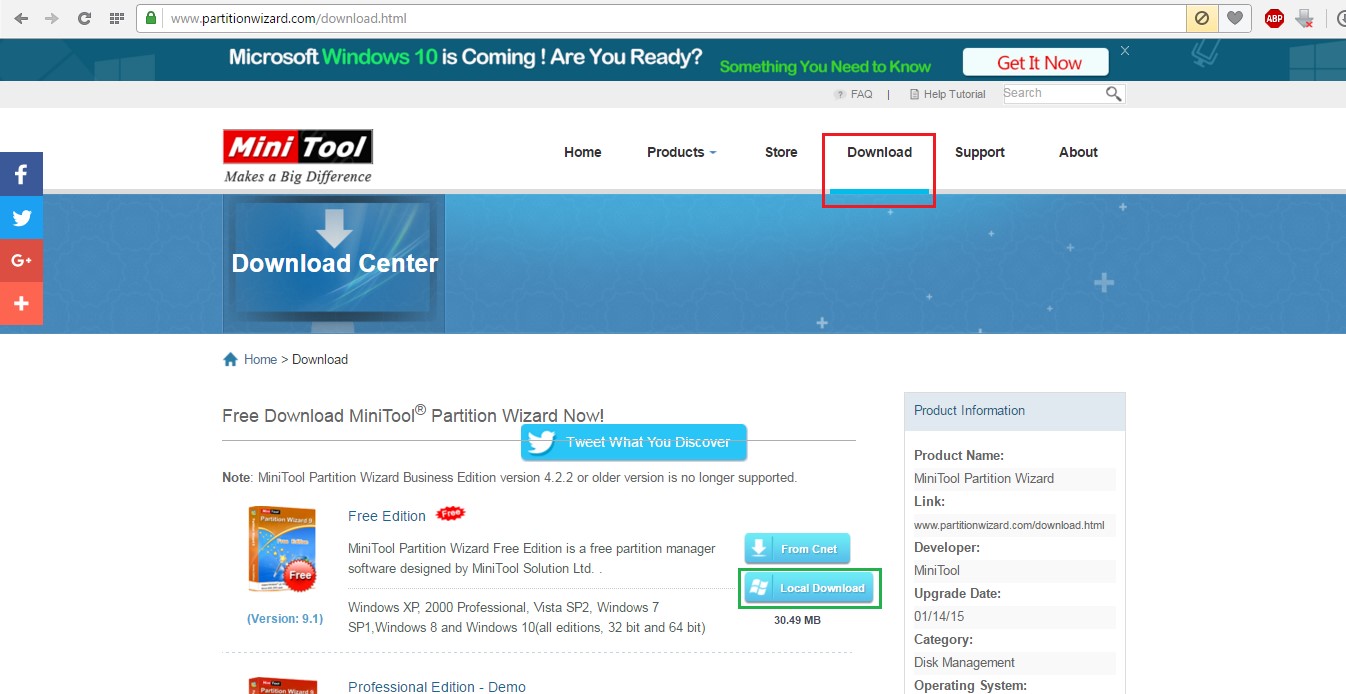Click the reload page icon
The width and height of the screenshot is (1346, 694).
point(84,17)
